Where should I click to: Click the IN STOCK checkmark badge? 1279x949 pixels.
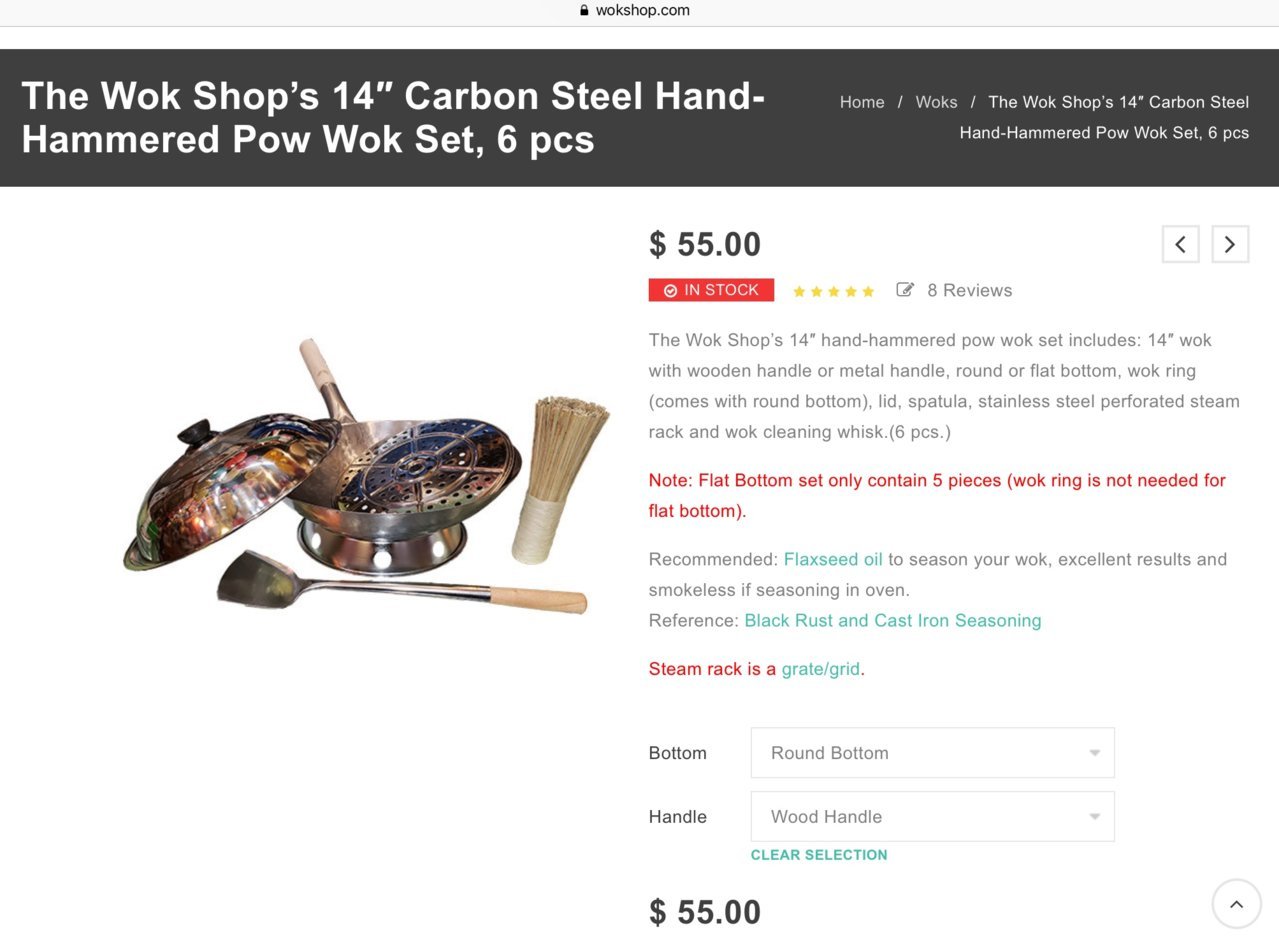pos(711,290)
